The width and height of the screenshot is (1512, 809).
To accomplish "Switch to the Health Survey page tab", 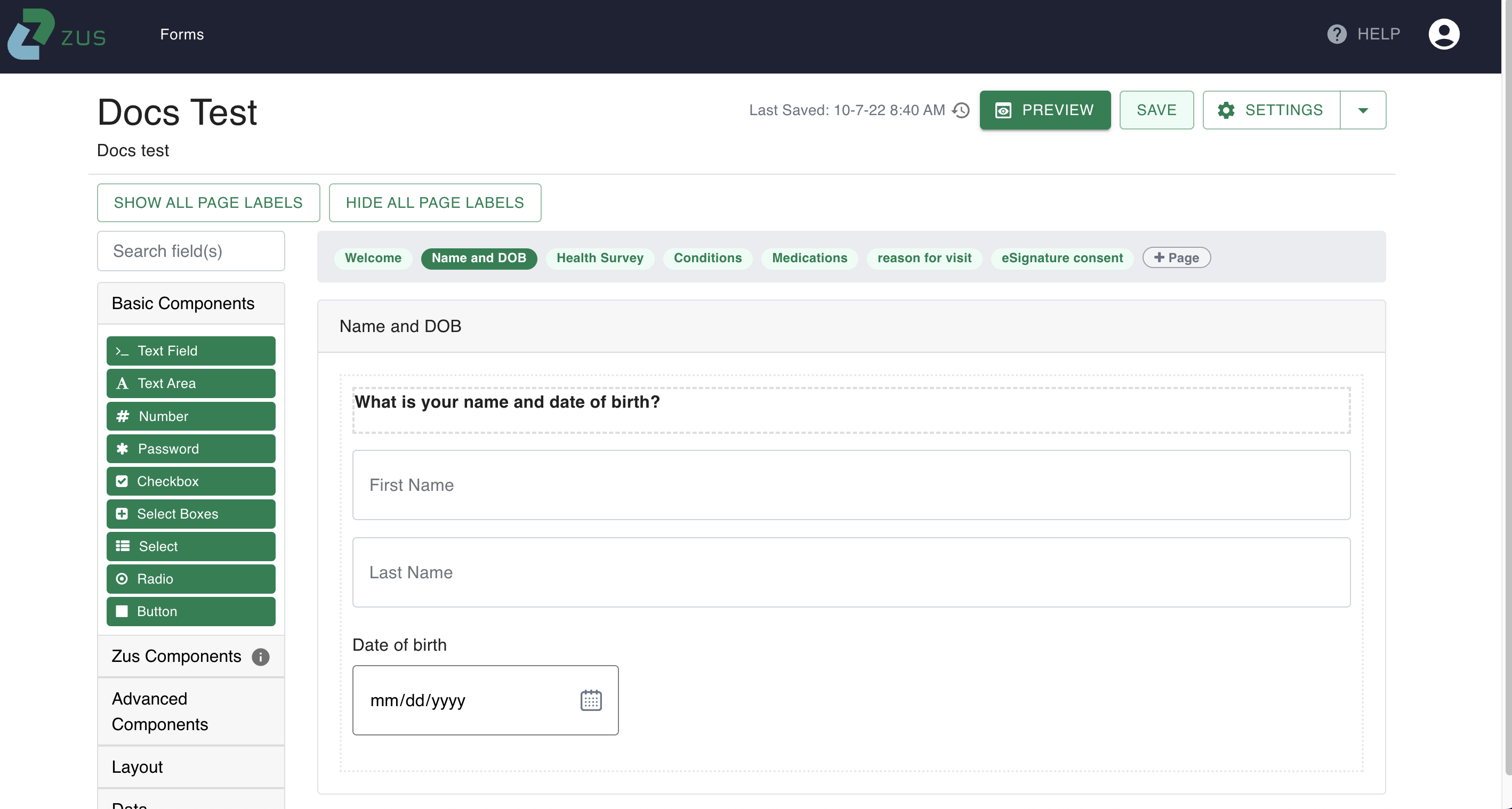I will coord(599,258).
